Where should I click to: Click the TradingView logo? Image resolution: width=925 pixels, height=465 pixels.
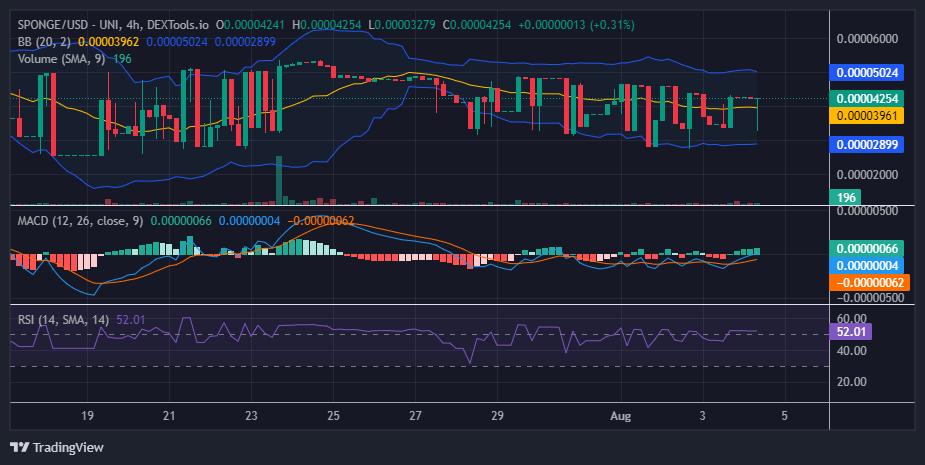(57, 447)
